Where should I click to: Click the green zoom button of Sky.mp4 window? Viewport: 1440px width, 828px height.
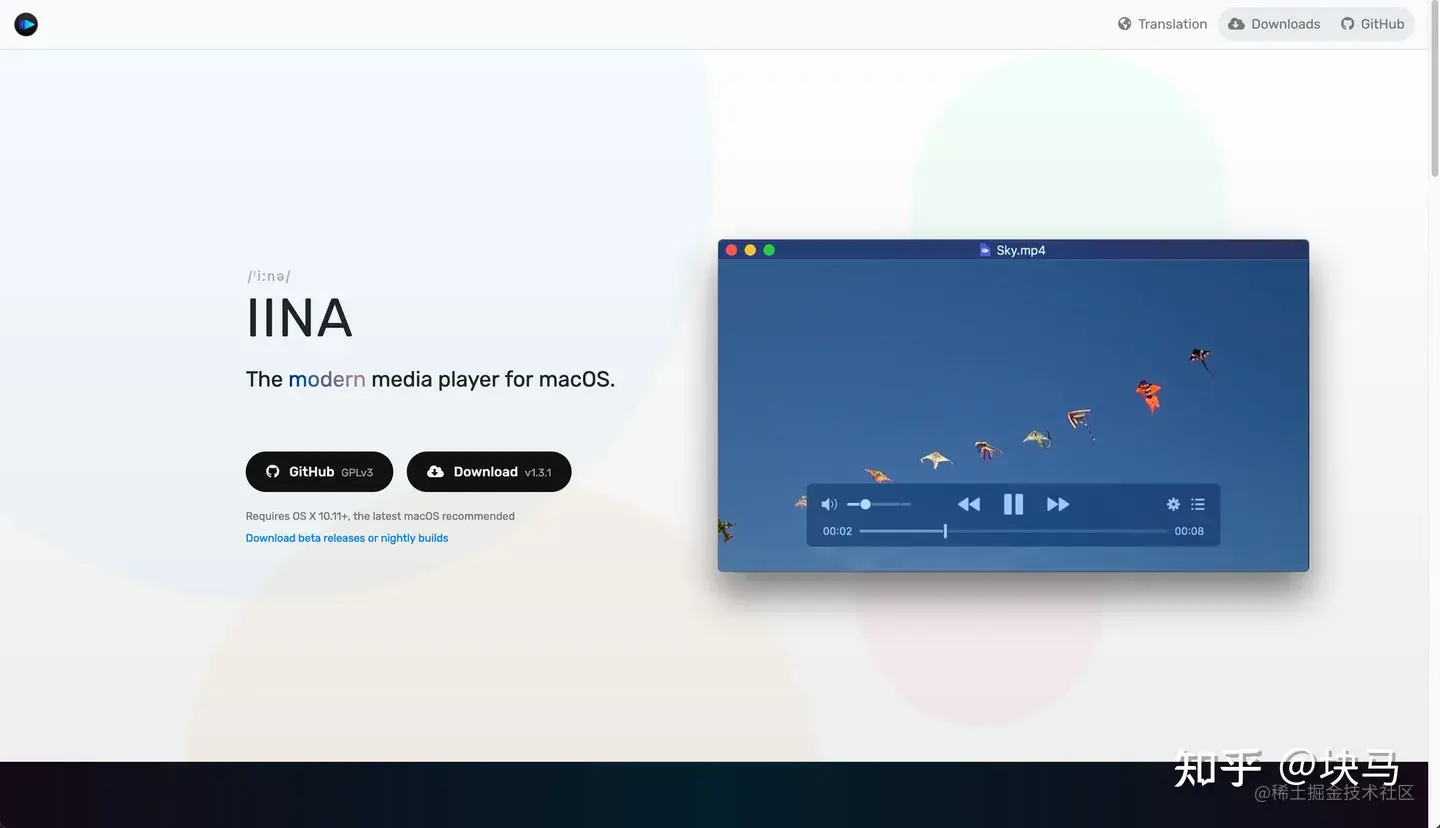coord(769,250)
